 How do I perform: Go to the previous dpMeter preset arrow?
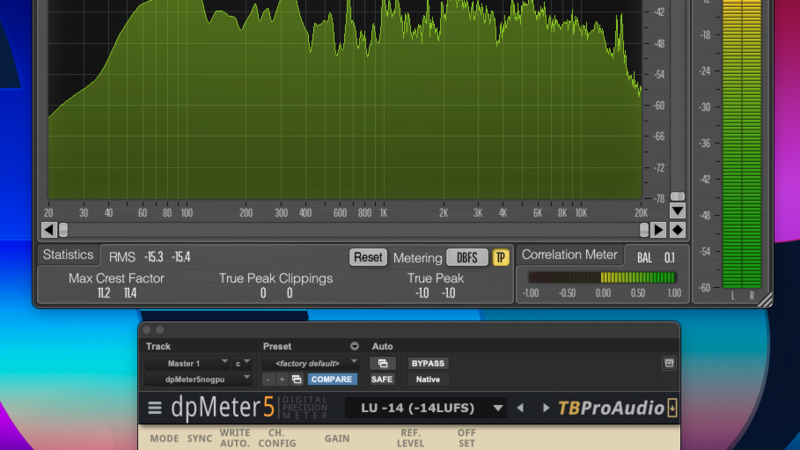pos(520,408)
